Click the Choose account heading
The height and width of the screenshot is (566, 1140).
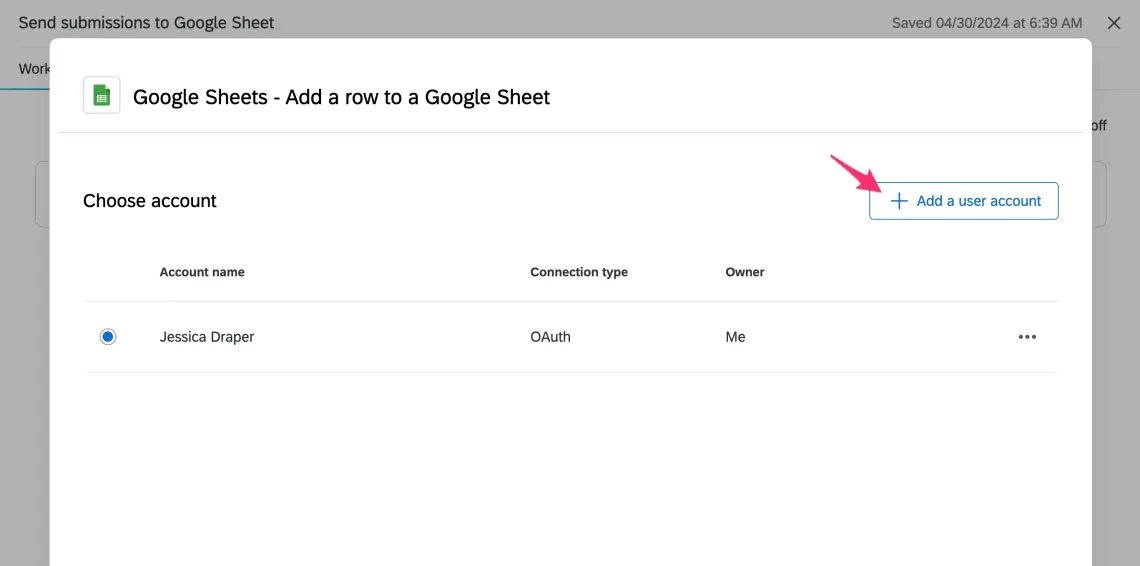click(150, 201)
